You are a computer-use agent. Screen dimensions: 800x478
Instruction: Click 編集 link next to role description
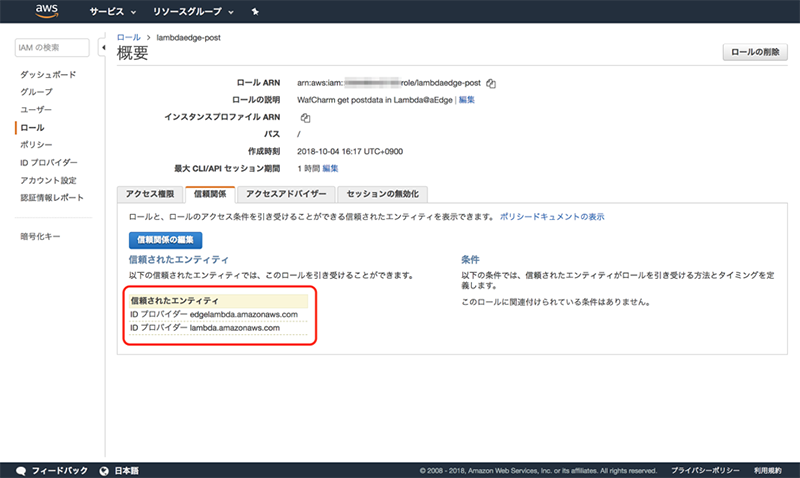467,100
